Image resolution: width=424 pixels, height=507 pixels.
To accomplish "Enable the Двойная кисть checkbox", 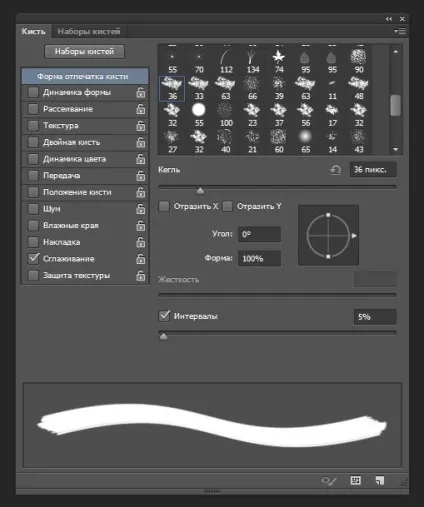I will point(33,142).
